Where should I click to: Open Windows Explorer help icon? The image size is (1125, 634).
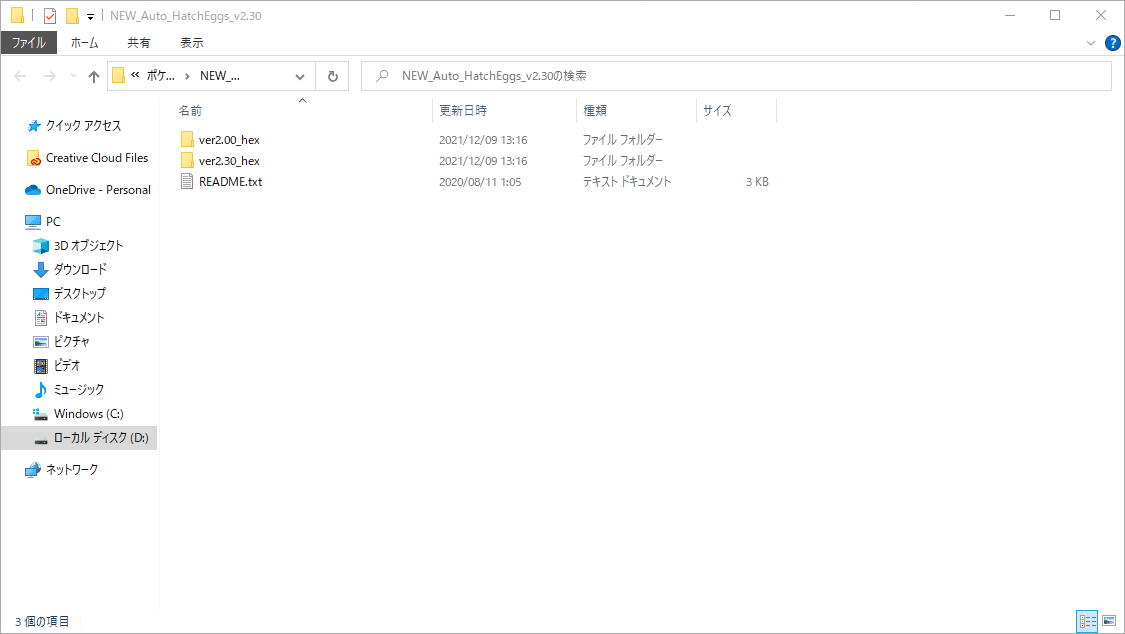tap(1112, 43)
